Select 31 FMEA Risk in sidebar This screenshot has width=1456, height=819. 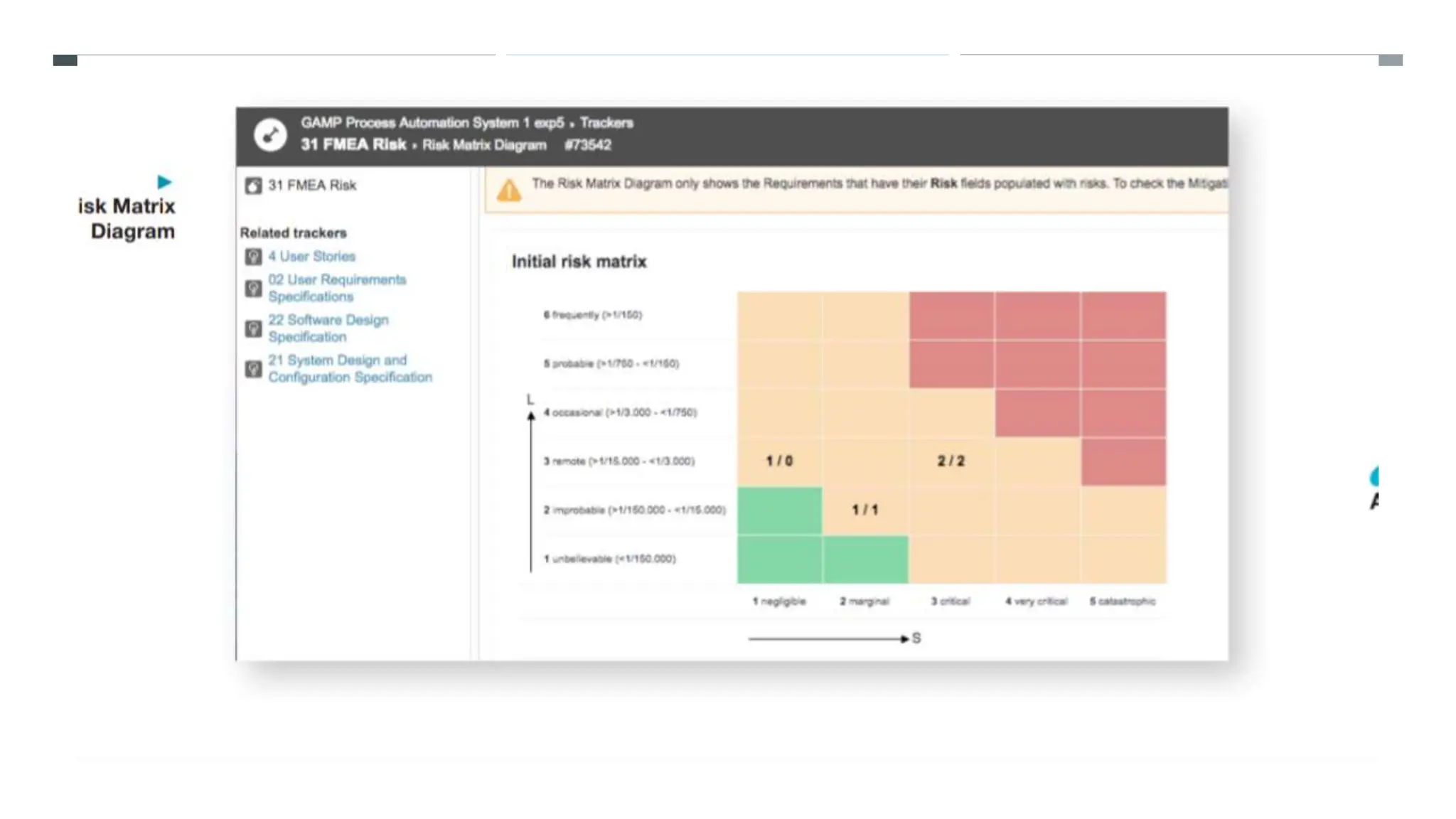[x=311, y=185]
